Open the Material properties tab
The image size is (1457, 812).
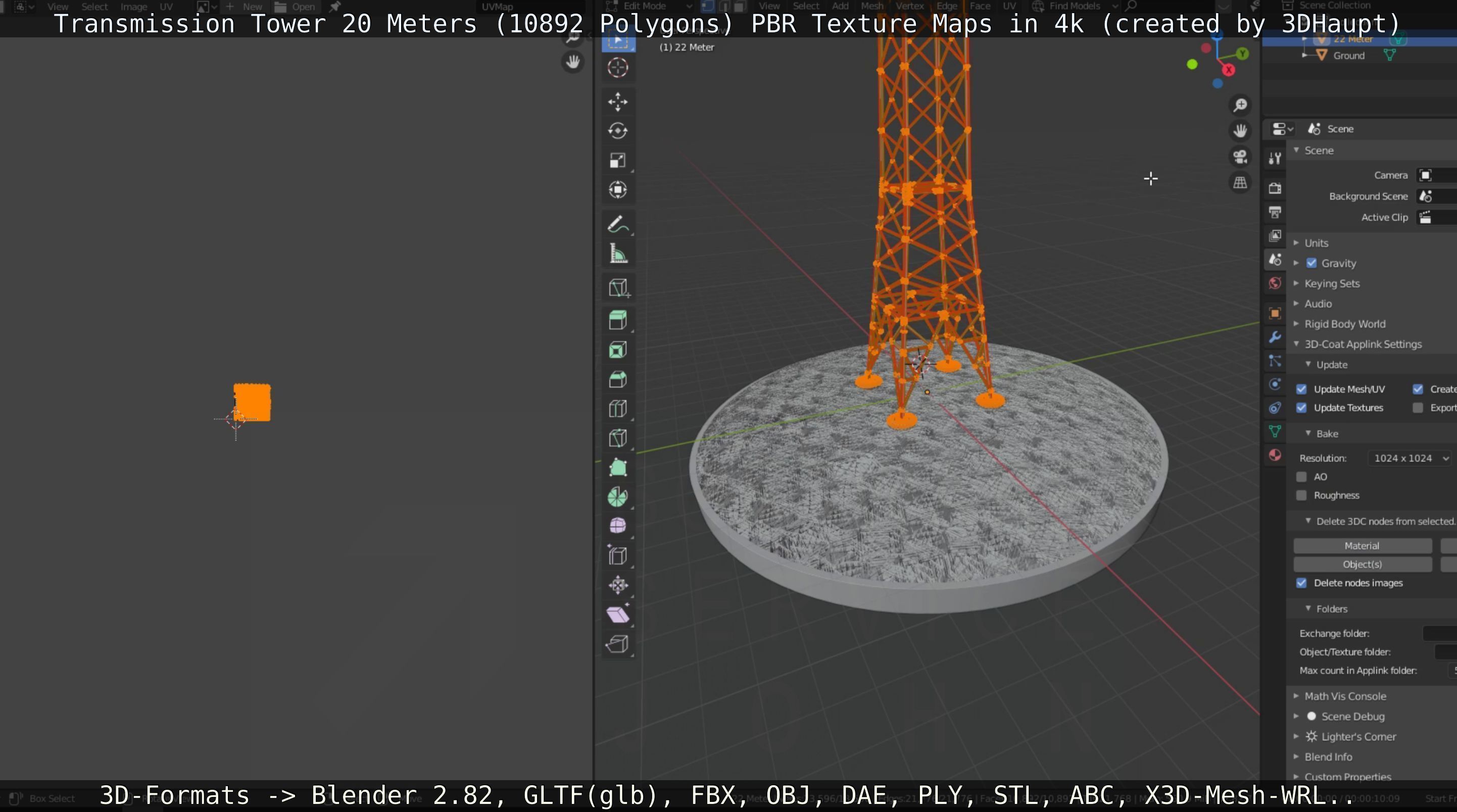(x=1275, y=455)
